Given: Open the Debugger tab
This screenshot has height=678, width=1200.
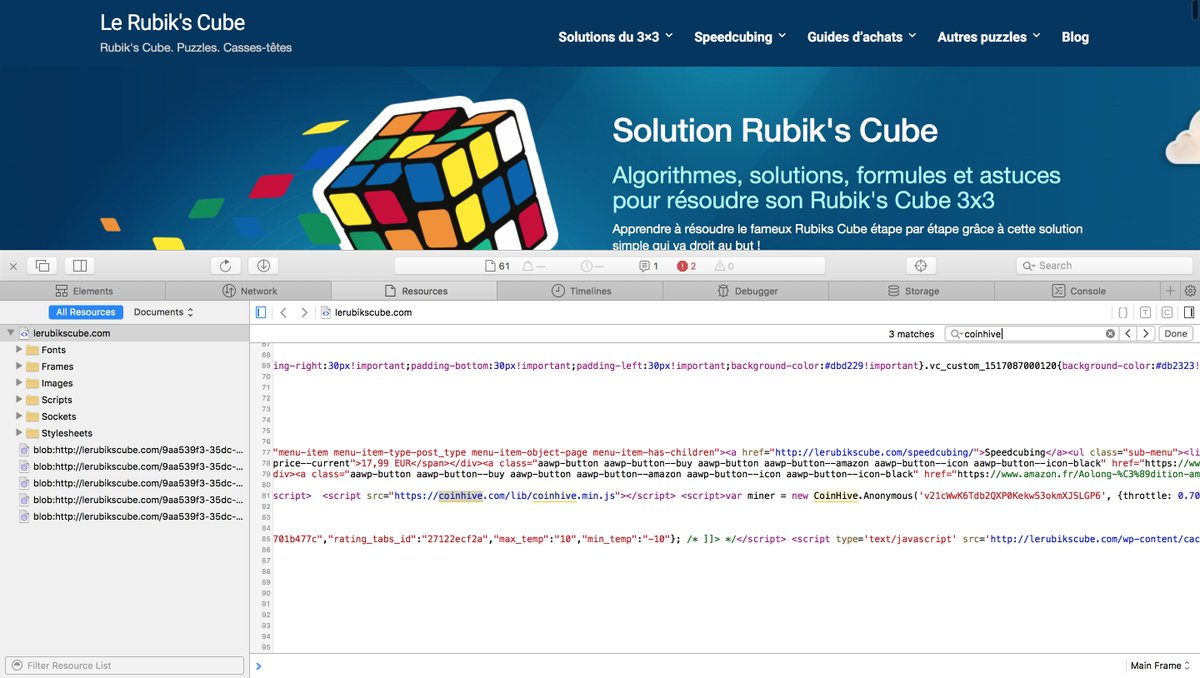Looking at the screenshot, I should 748,291.
